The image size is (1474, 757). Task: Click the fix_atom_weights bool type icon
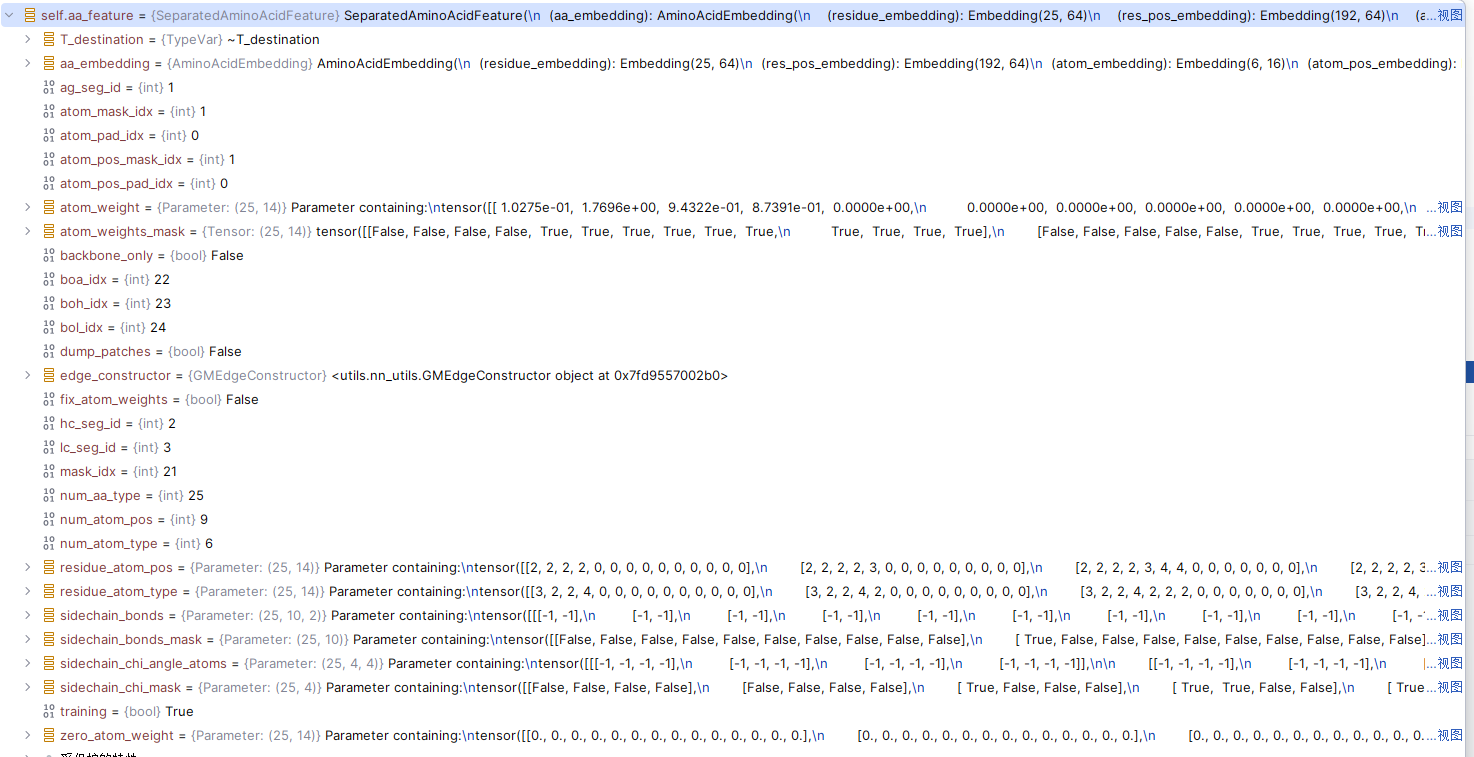tap(49, 399)
